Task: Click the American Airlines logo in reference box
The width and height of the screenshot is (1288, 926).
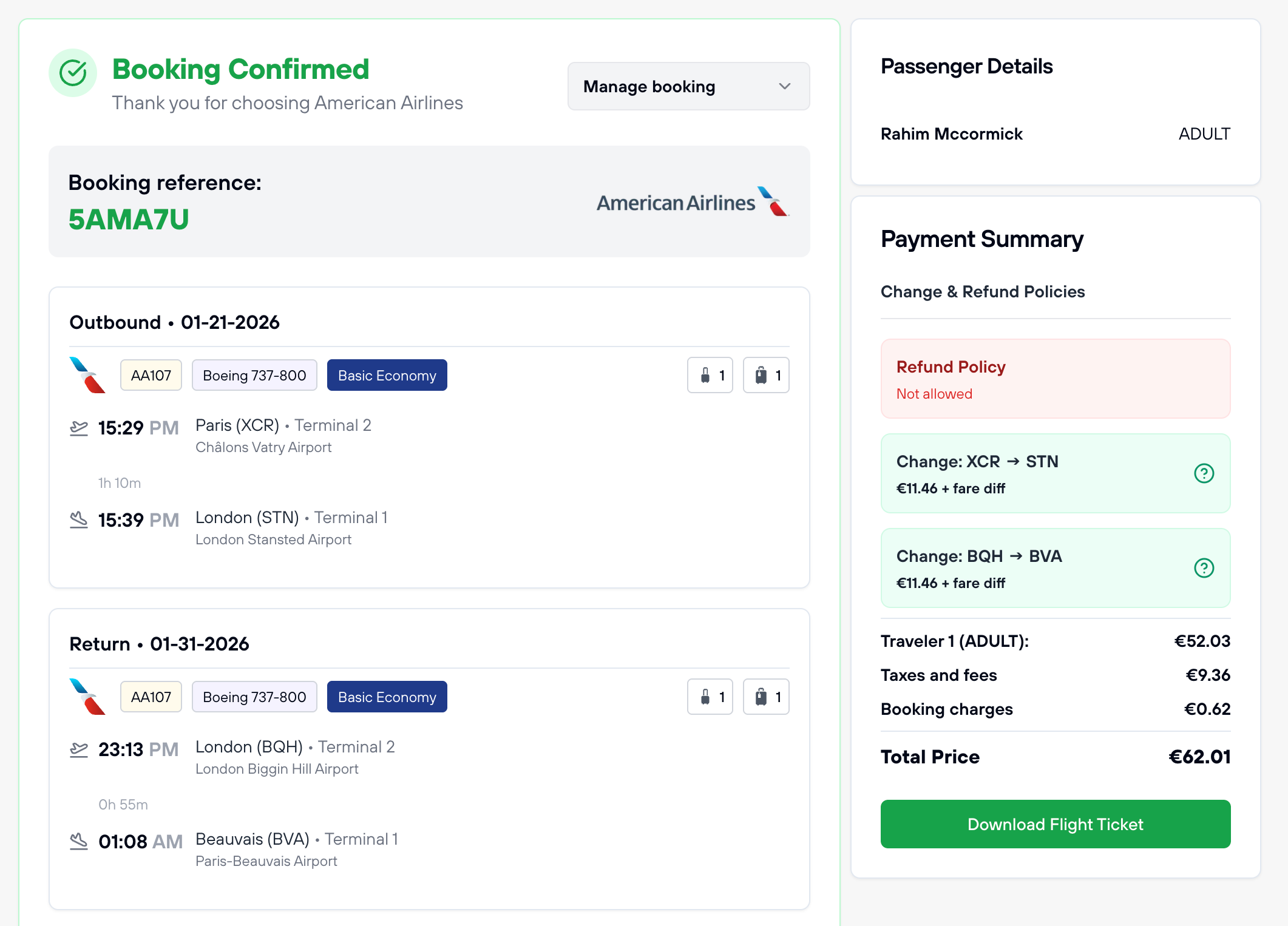Action: [693, 202]
